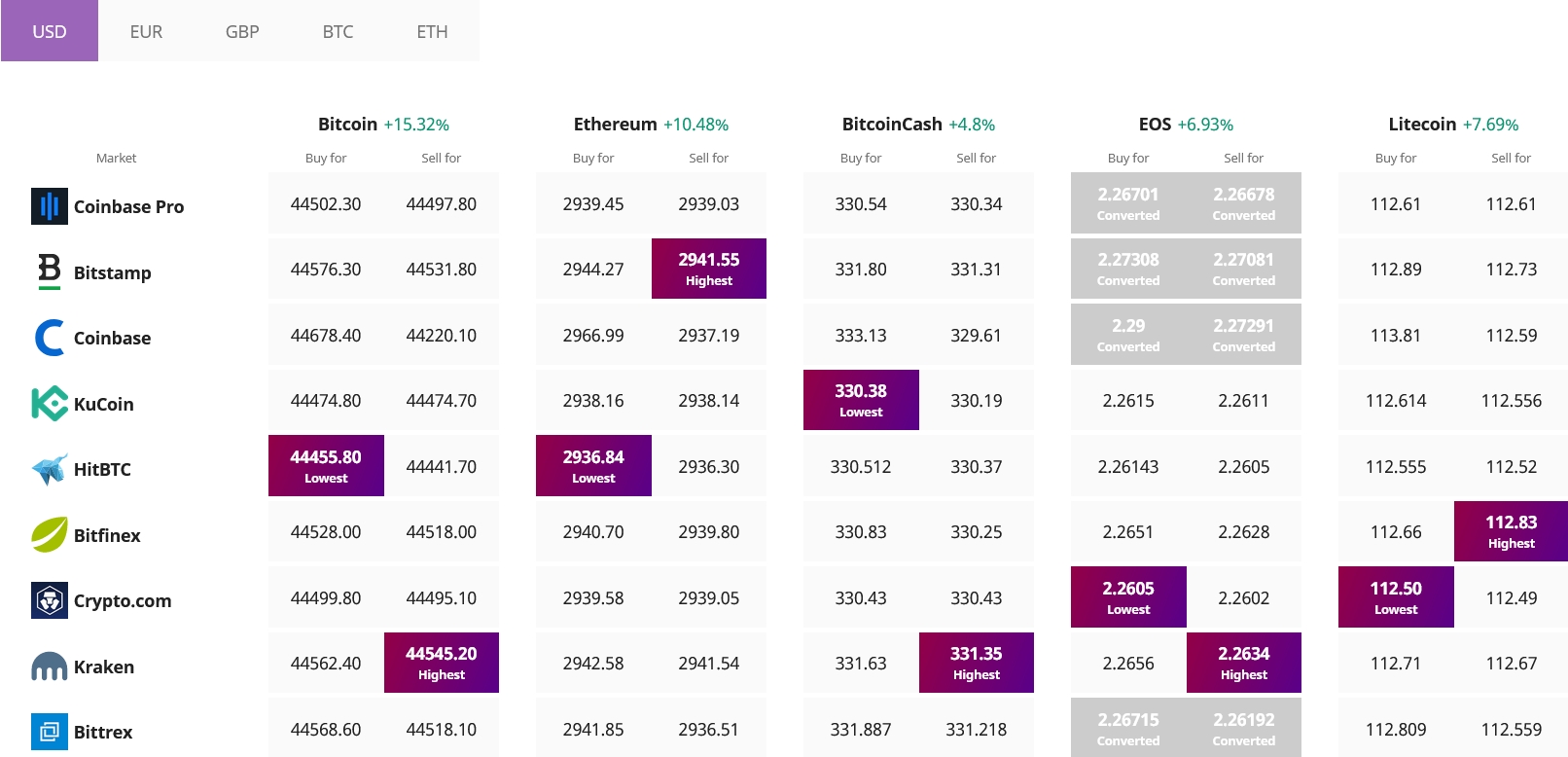Click the Coinbase Pro logo icon
The width and height of the screenshot is (1568, 757).
(x=50, y=206)
